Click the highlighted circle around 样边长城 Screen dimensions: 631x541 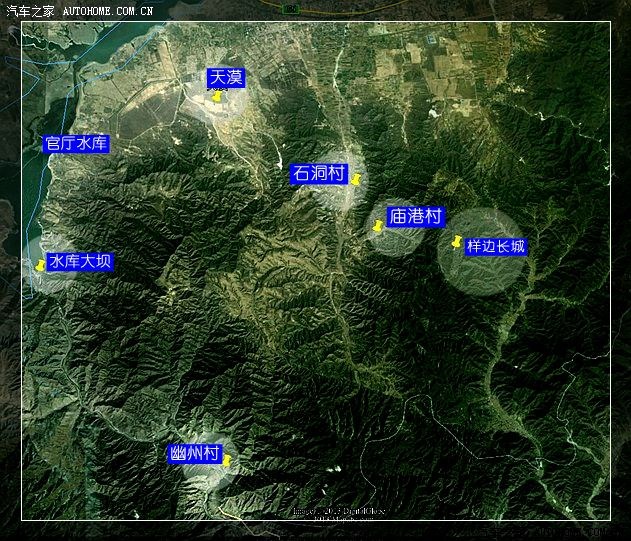click(x=480, y=272)
